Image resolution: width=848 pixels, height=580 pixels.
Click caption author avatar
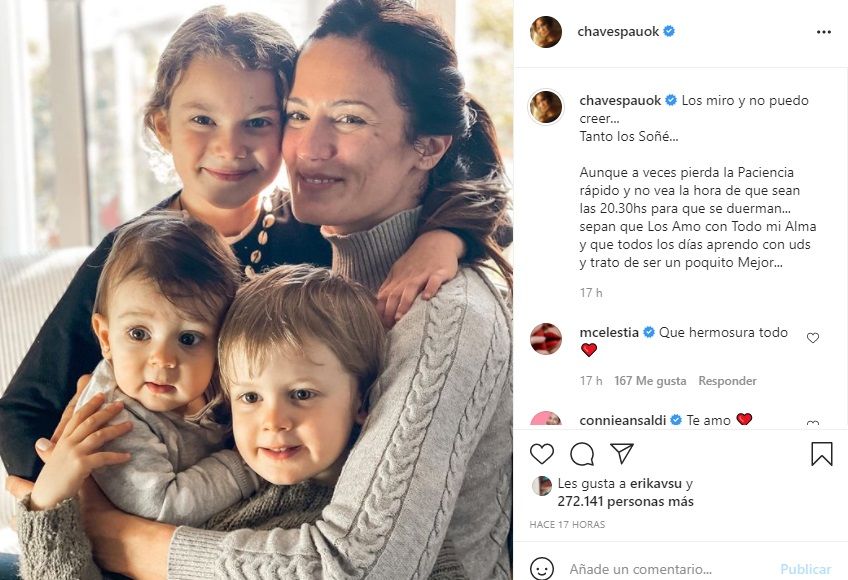pos(546,107)
